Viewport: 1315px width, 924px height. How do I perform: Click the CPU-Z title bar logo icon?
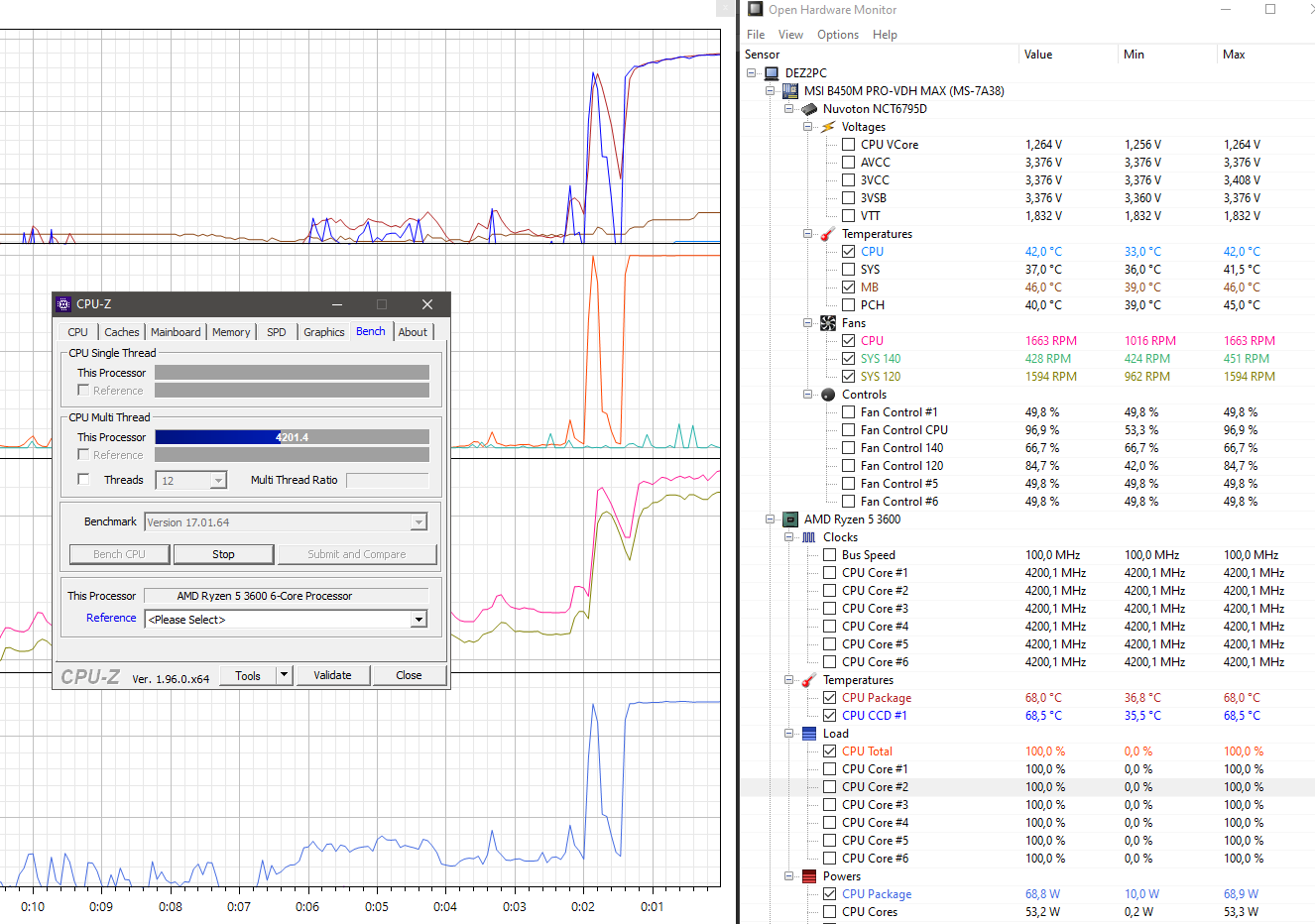coord(64,304)
